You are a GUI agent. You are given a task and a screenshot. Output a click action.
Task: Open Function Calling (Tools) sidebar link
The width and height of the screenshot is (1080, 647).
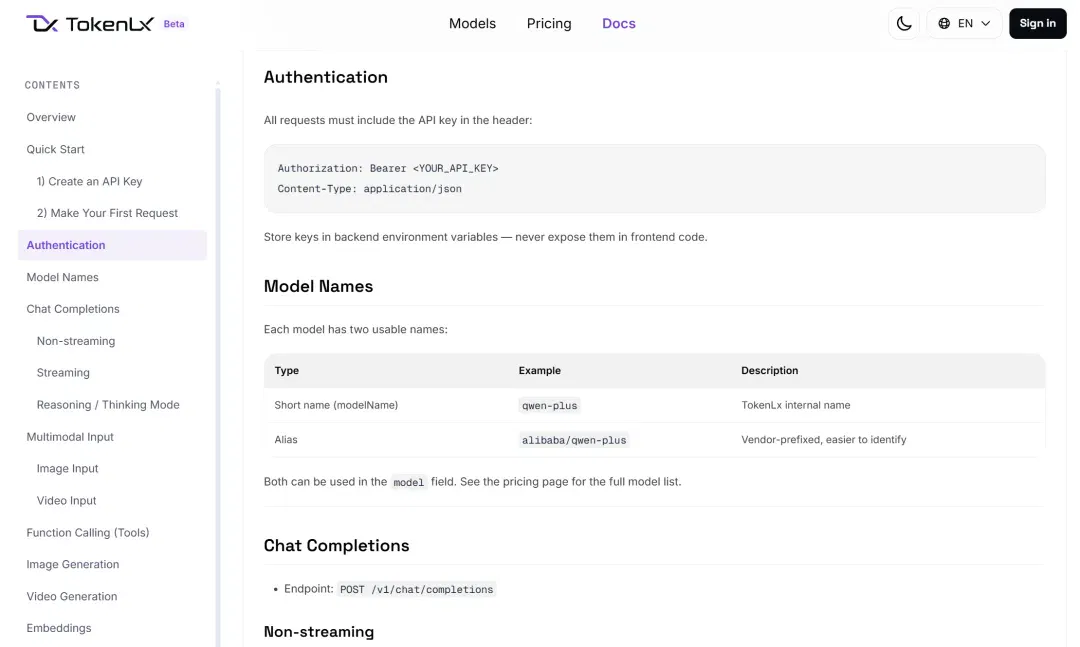pyautogui.click(x=87, y=533)
